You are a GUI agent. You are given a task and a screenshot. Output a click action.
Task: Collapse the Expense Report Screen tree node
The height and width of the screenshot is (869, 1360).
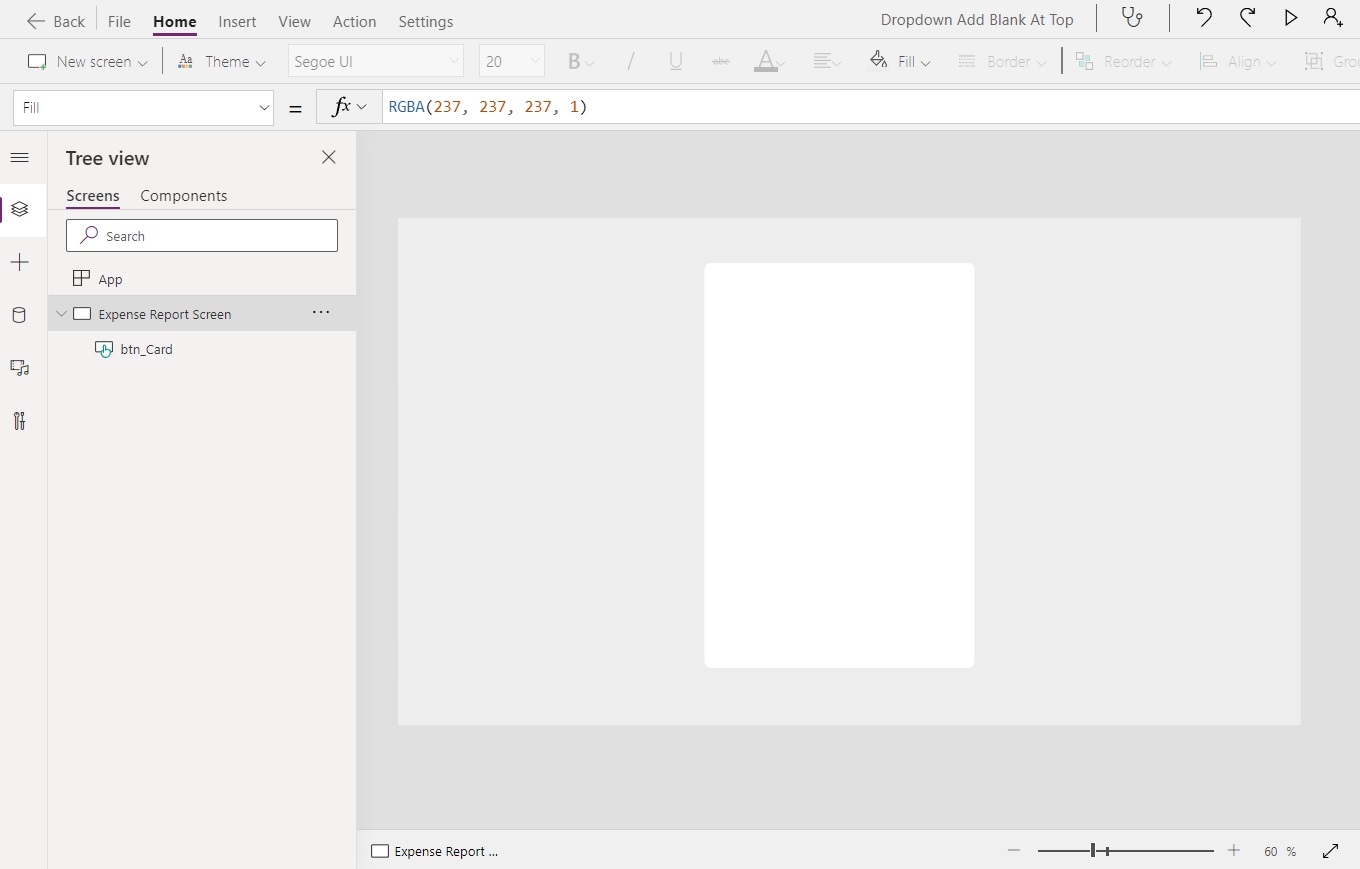(61, 313)
